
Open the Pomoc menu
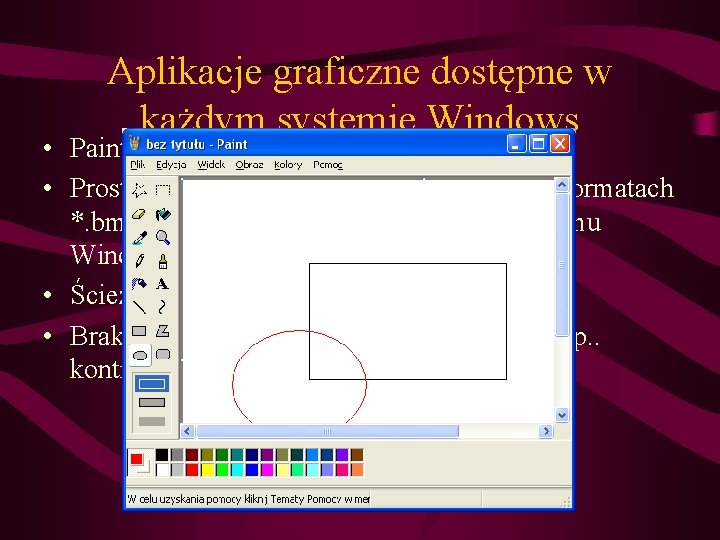point(328,164)
